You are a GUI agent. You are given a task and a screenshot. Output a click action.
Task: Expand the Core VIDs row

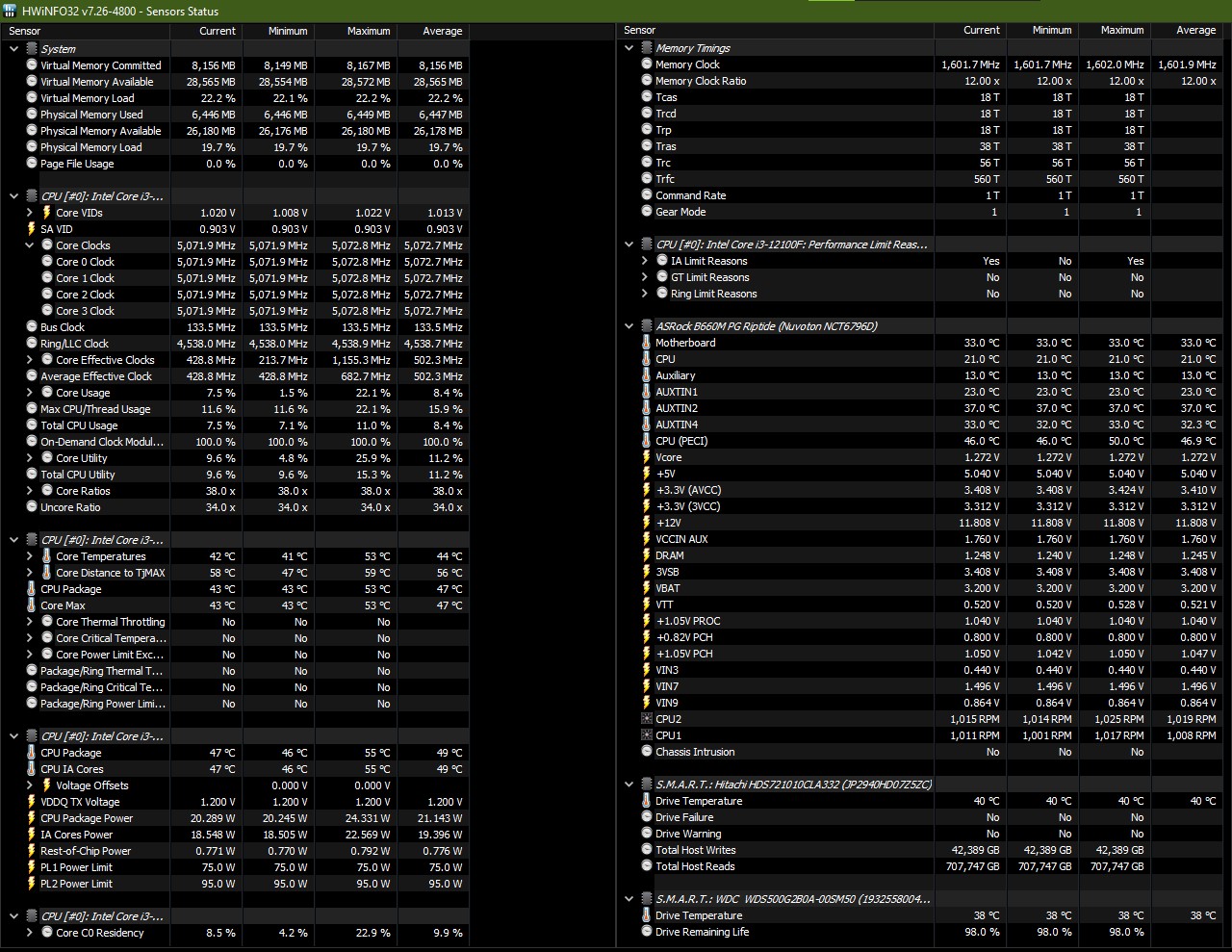(30, 212)
